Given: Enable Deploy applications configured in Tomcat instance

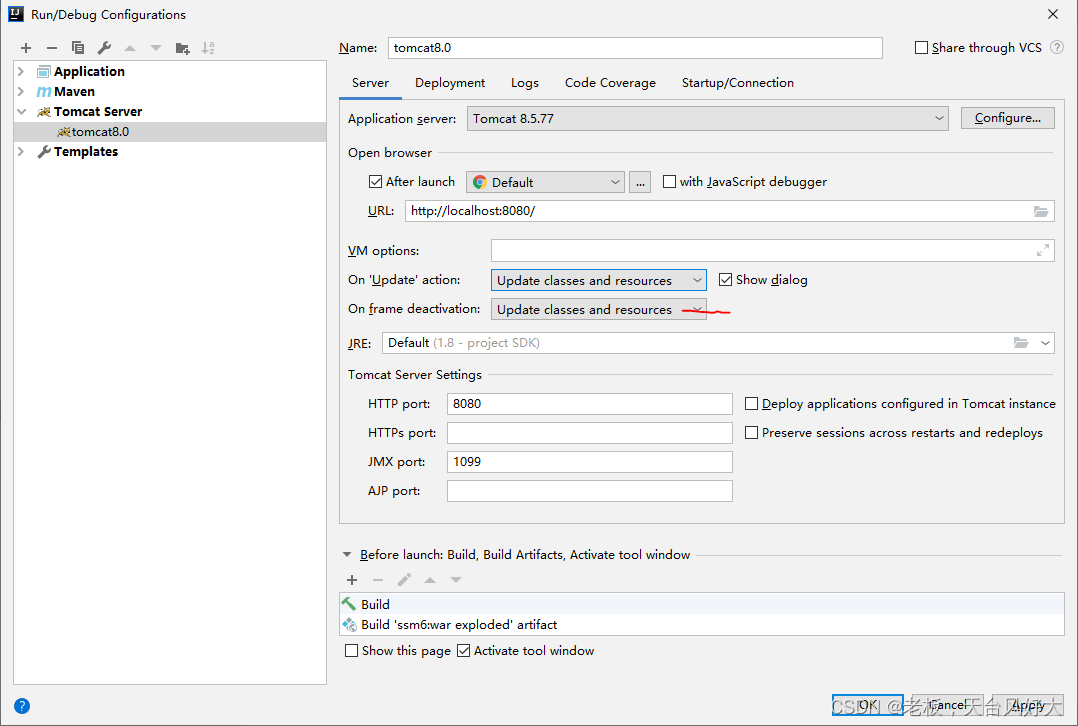Looking at the screenshot, I should (751, 404).
